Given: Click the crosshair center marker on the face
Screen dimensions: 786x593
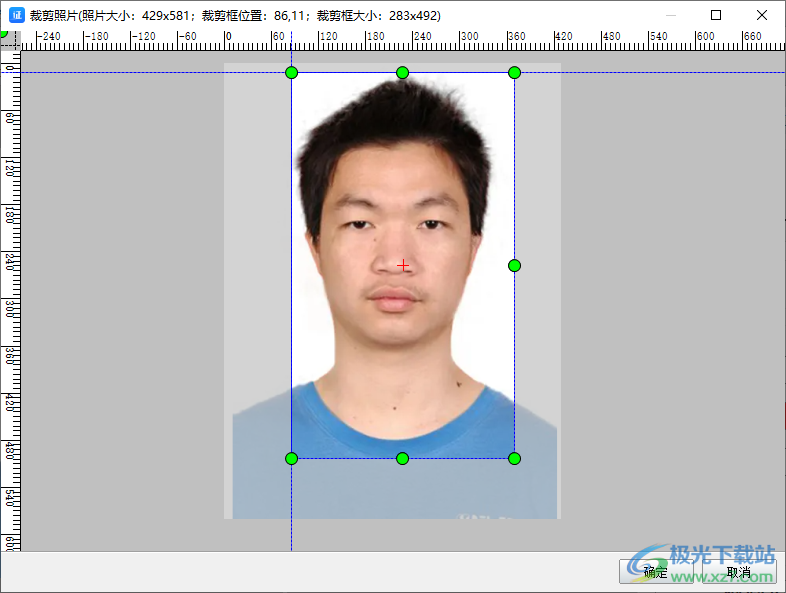Looking at the screenshot, I should [403, 265].
